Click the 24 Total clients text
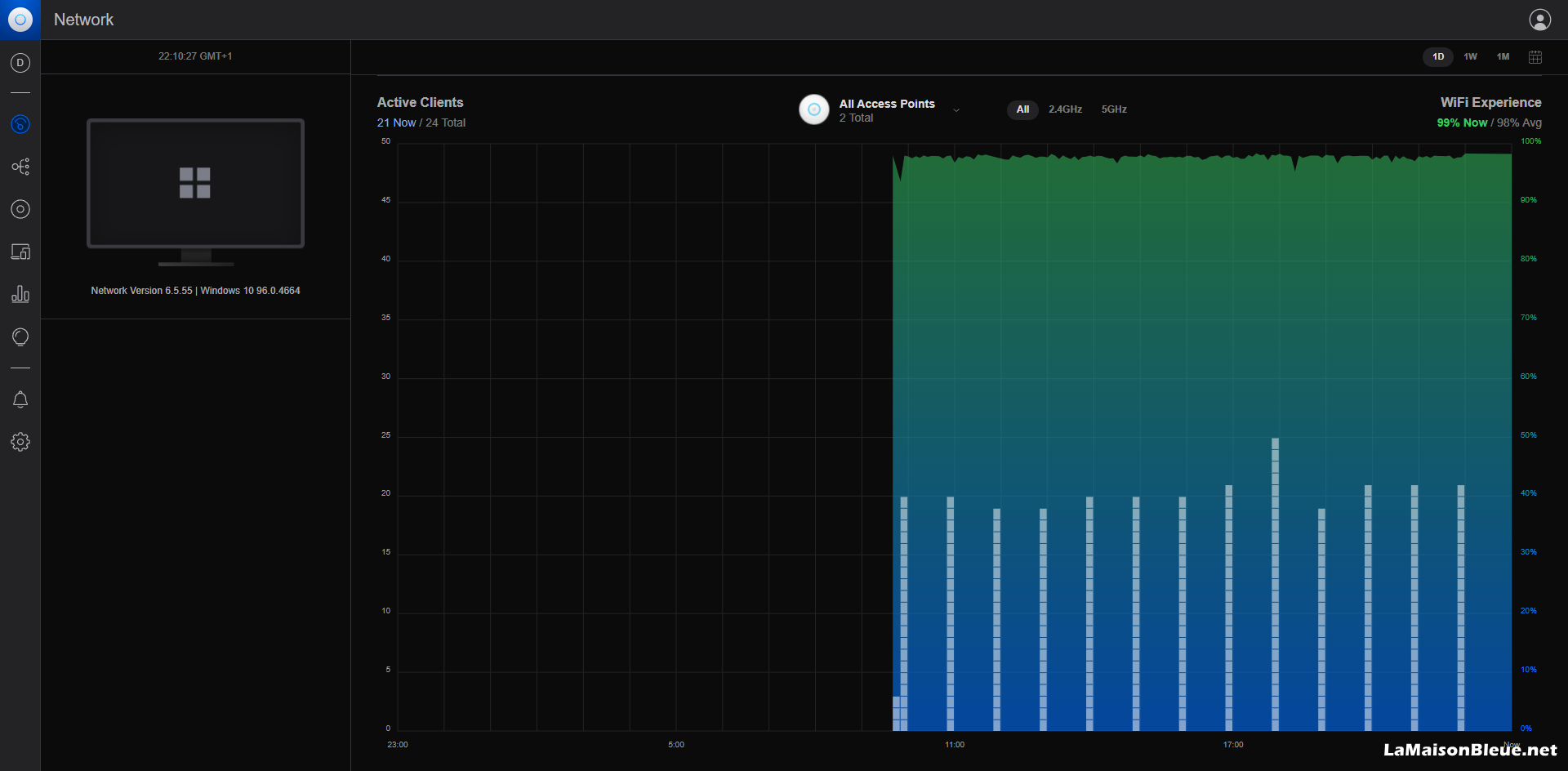Screen dimensions: 1568x771 445,123
